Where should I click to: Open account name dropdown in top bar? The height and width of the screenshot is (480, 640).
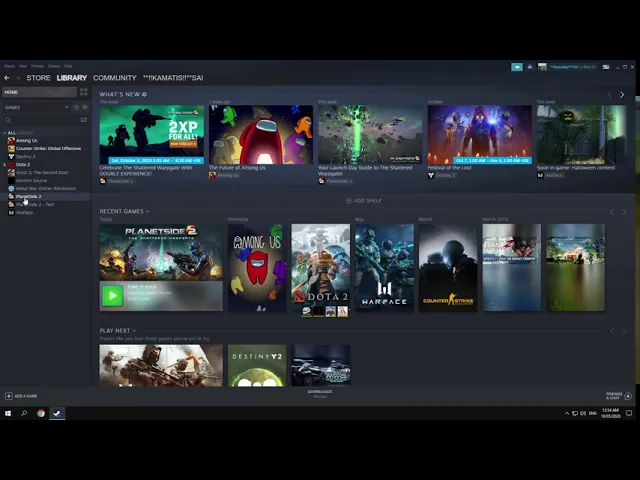click(572, 67)
